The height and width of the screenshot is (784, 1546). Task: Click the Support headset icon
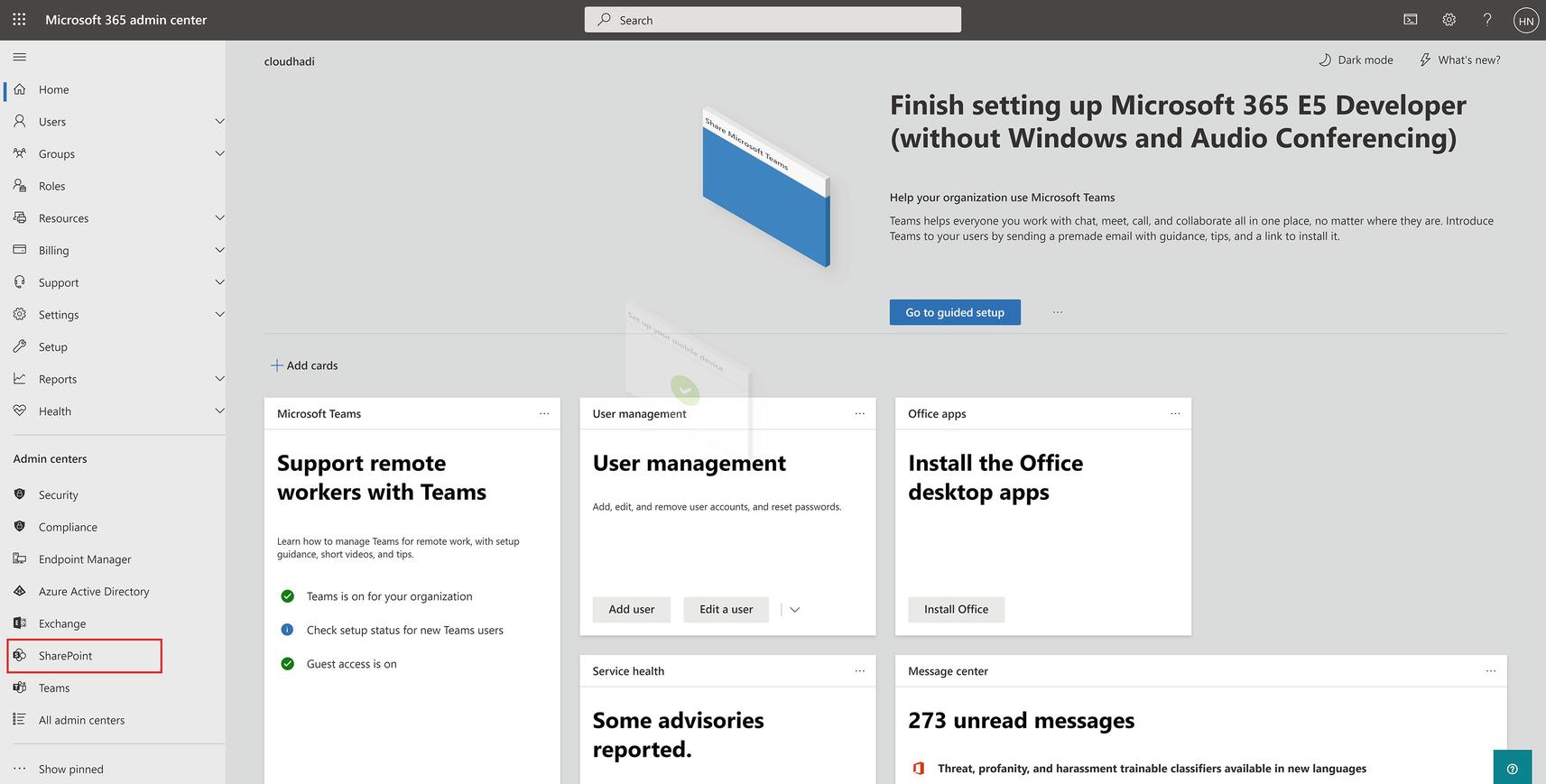click(20, 282)
